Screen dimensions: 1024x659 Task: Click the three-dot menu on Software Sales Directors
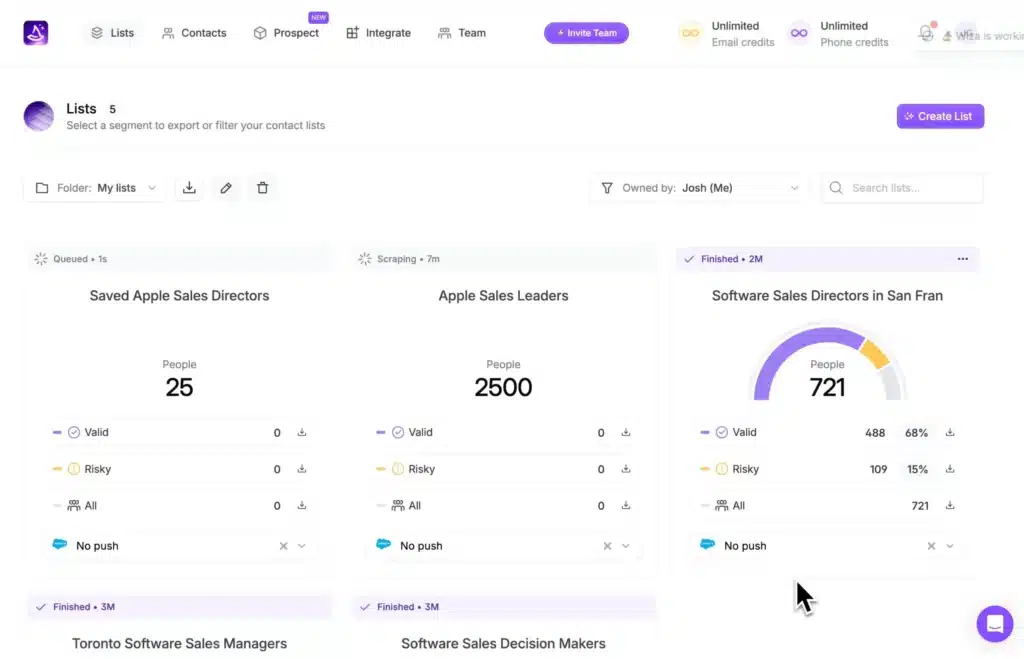963,259
